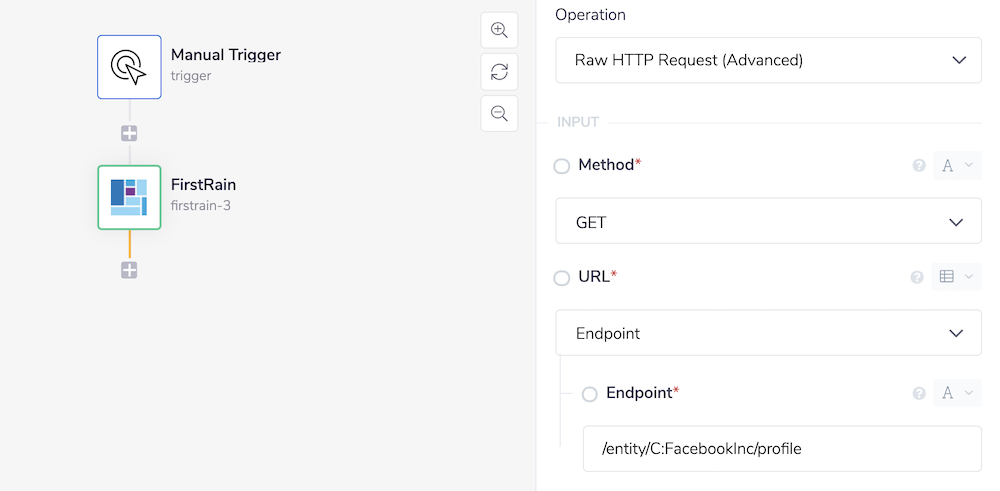The image size is (1000, 491).
Task: Change URL input type table selector
Action: point(956,278)
